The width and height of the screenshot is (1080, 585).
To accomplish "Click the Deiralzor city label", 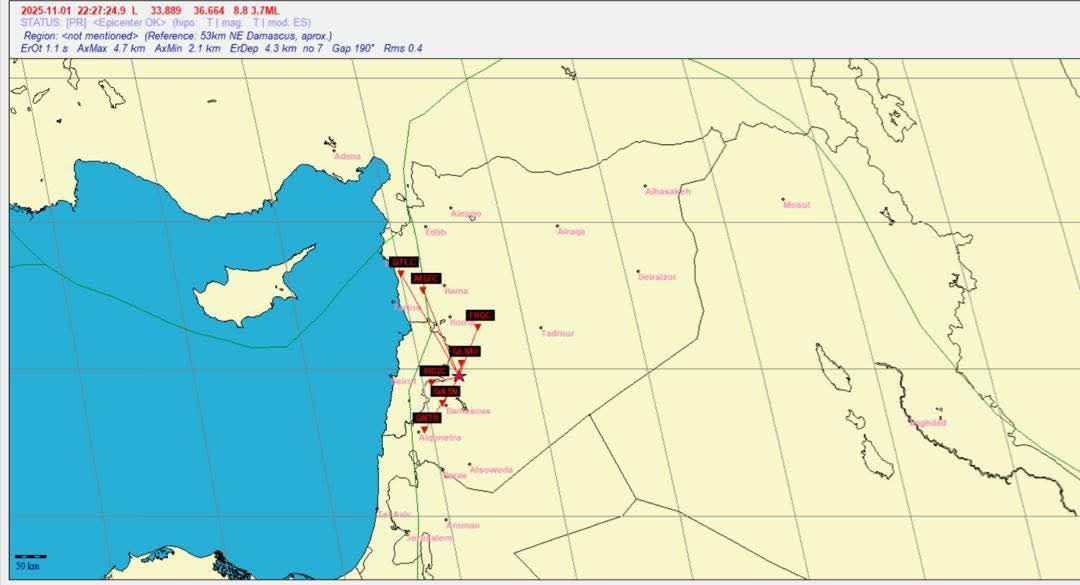I will [x=657, y=277].
